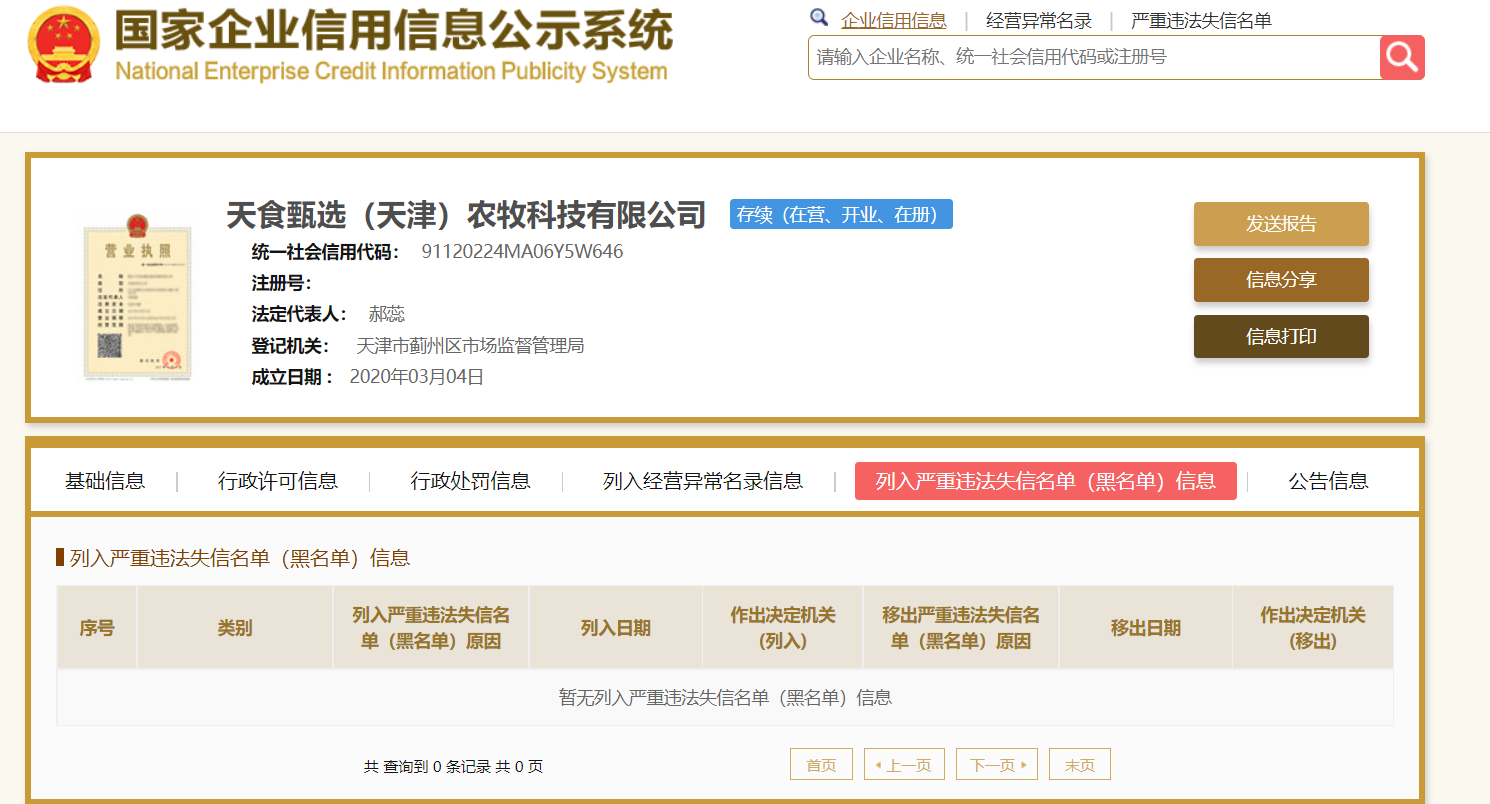Click the 上一页 previous page button
The image size is (1490, 804).
coord(903,765)
